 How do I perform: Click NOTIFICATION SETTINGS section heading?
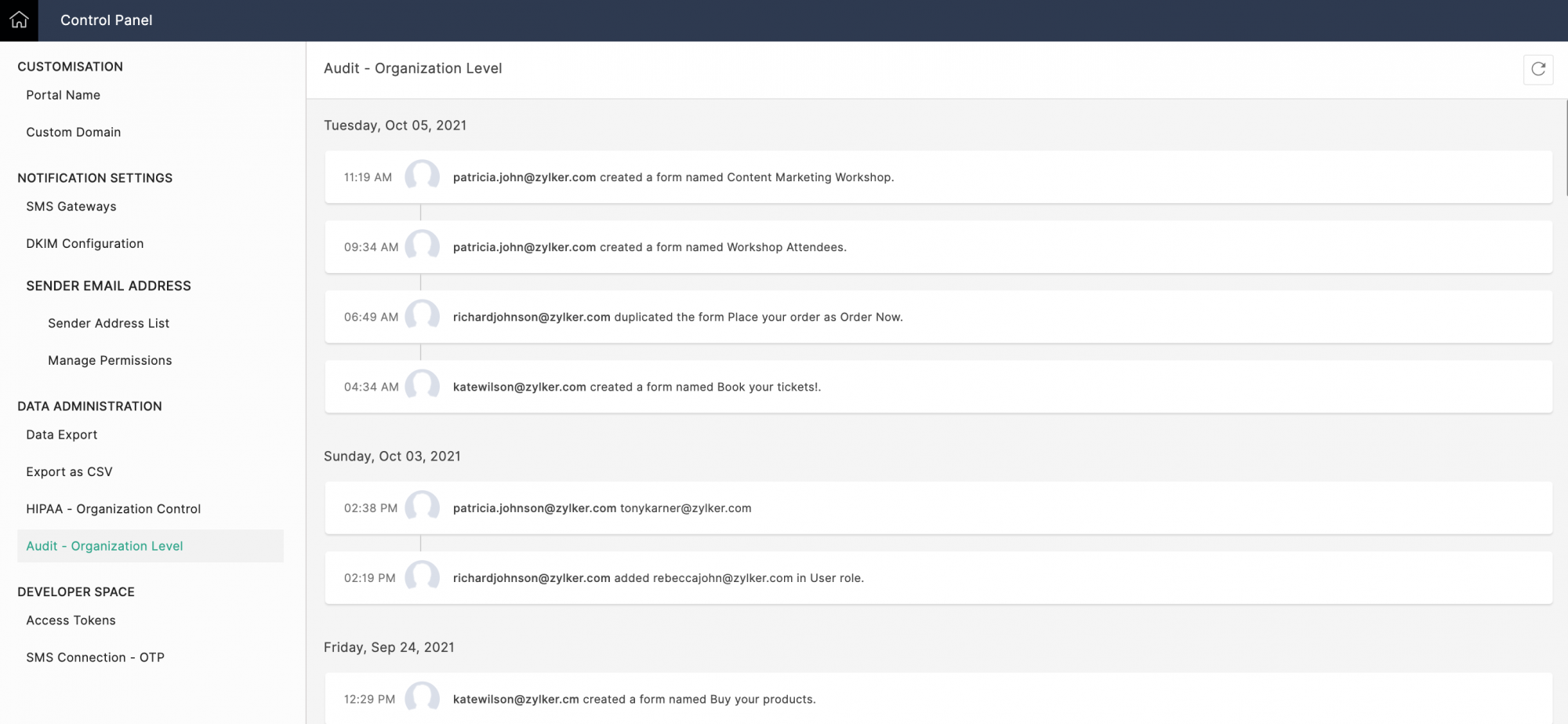(95, 178)
